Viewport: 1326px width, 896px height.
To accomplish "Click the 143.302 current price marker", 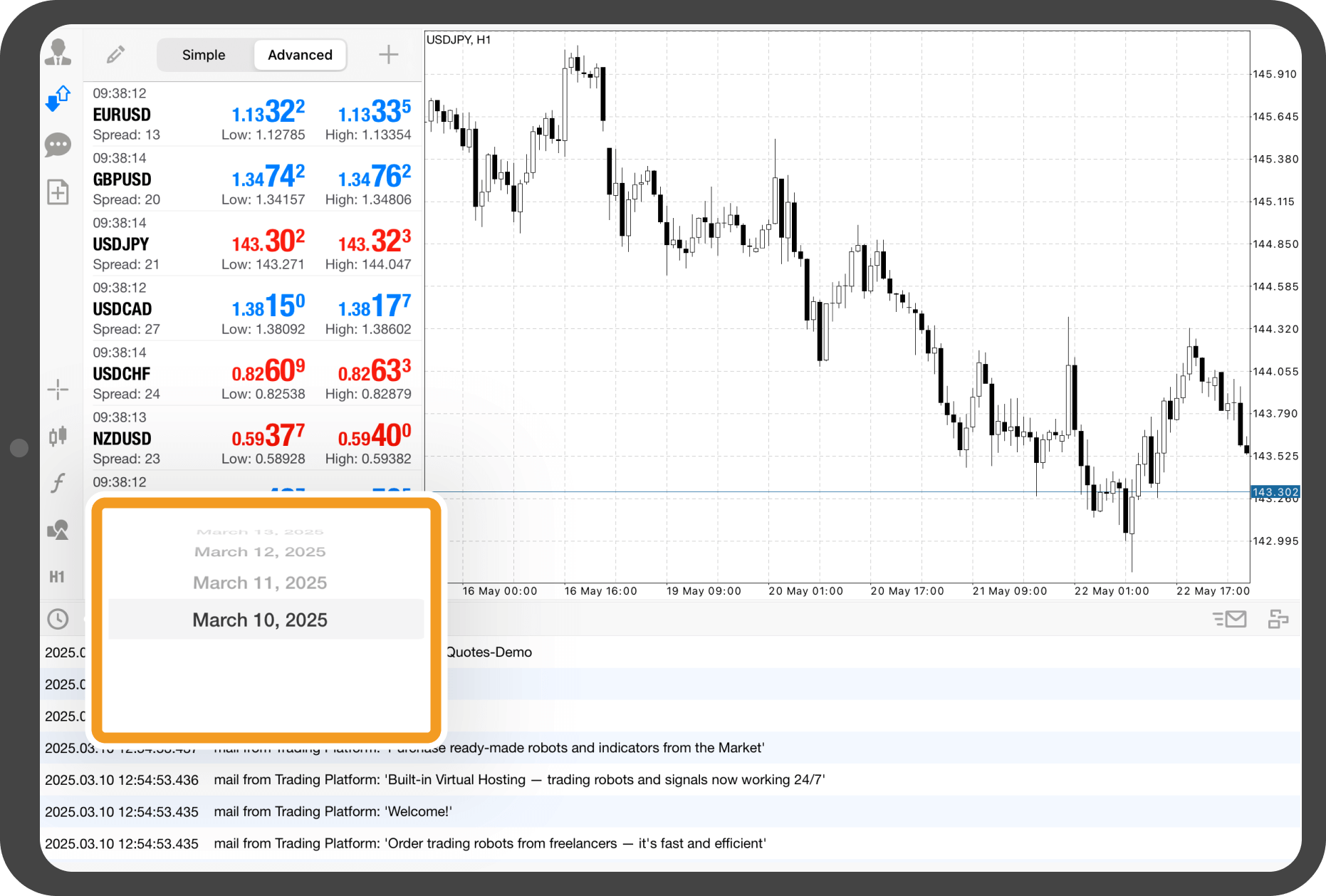I will [1275, 492].
